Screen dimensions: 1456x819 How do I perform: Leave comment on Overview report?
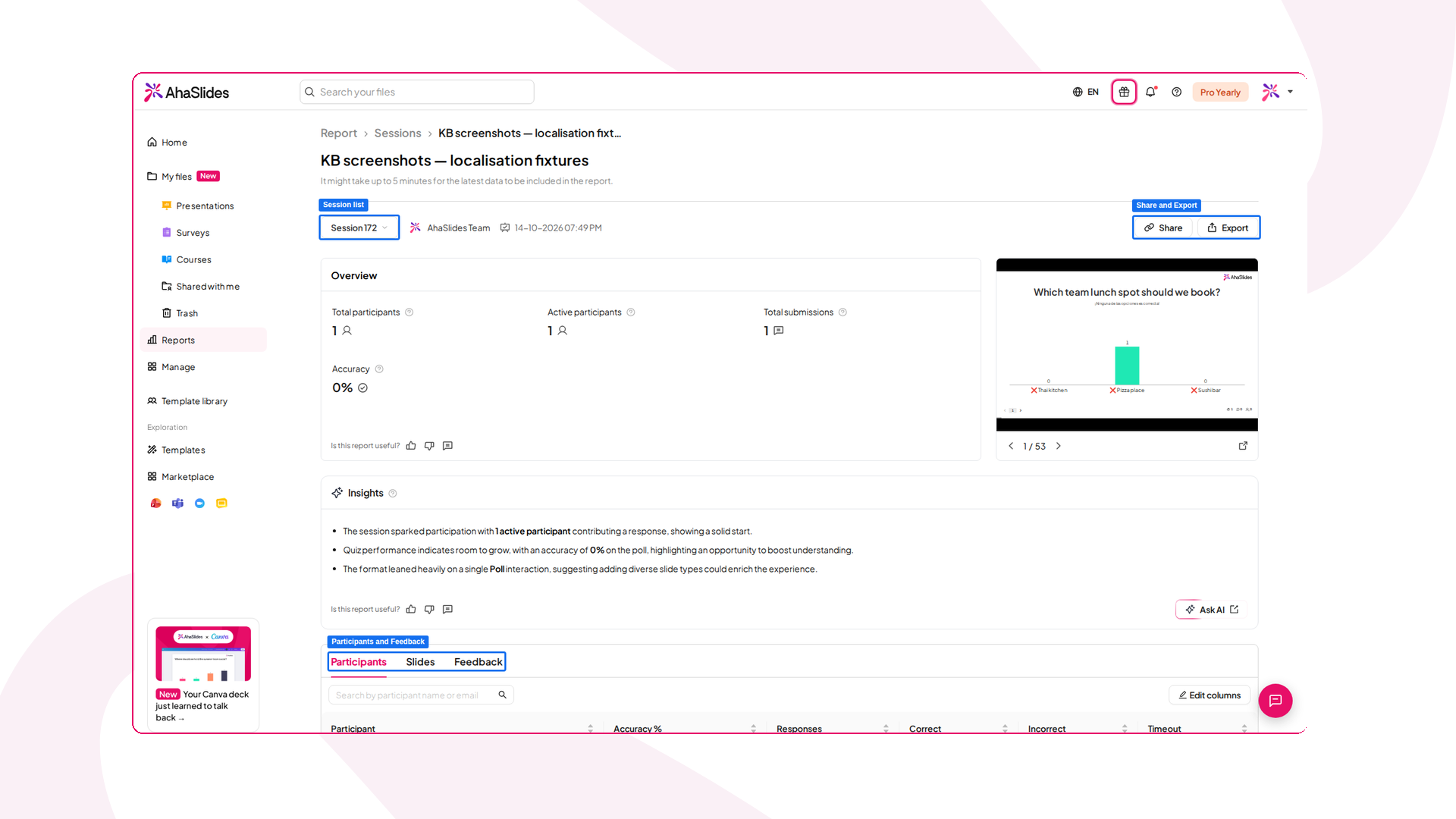pyautogui.click(x=447, y=446)
